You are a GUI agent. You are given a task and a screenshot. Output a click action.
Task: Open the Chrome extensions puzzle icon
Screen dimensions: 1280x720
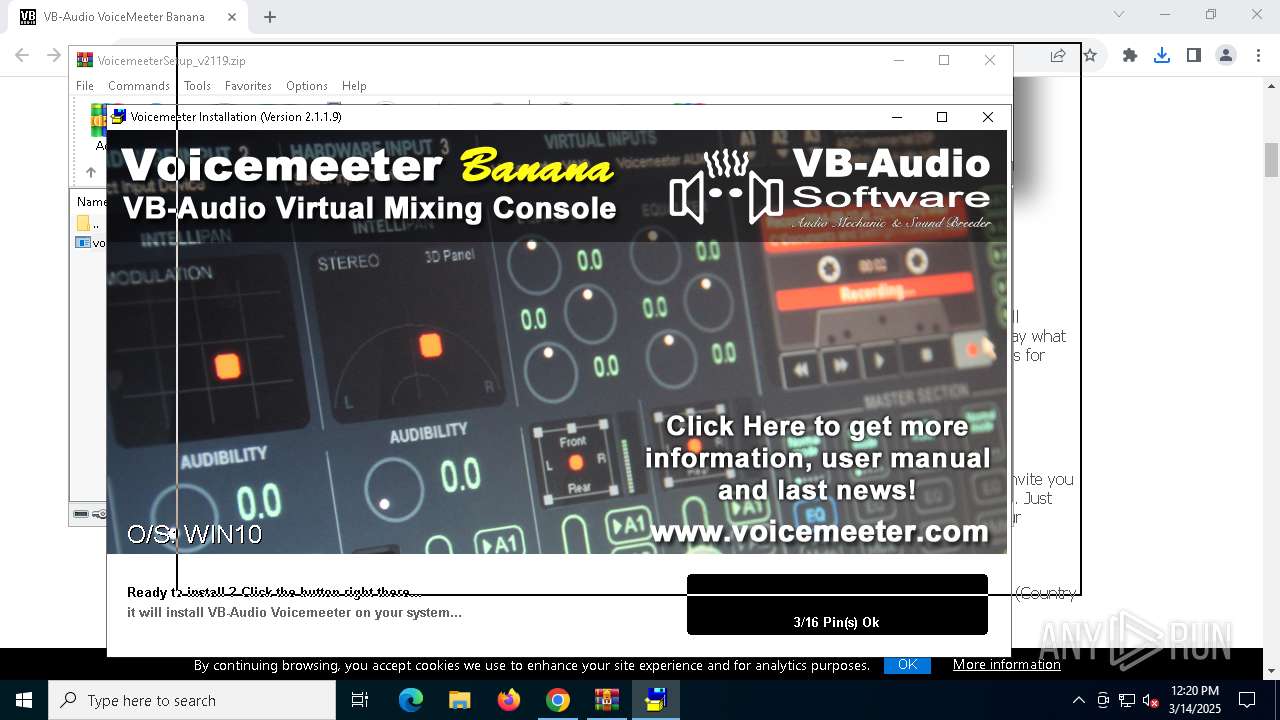click(1130, 56)
